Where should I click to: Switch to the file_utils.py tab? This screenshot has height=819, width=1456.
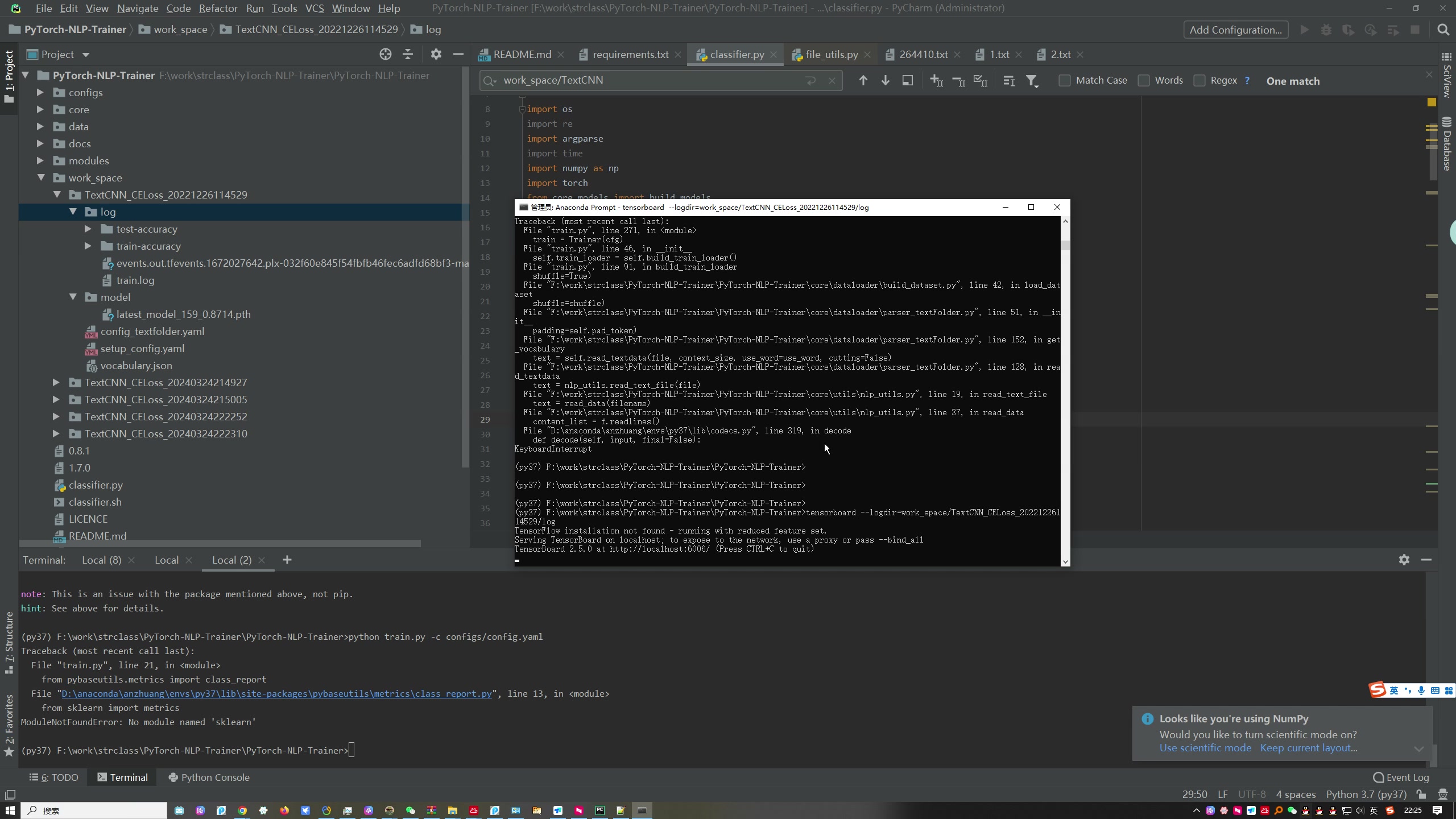click(832, 55)
